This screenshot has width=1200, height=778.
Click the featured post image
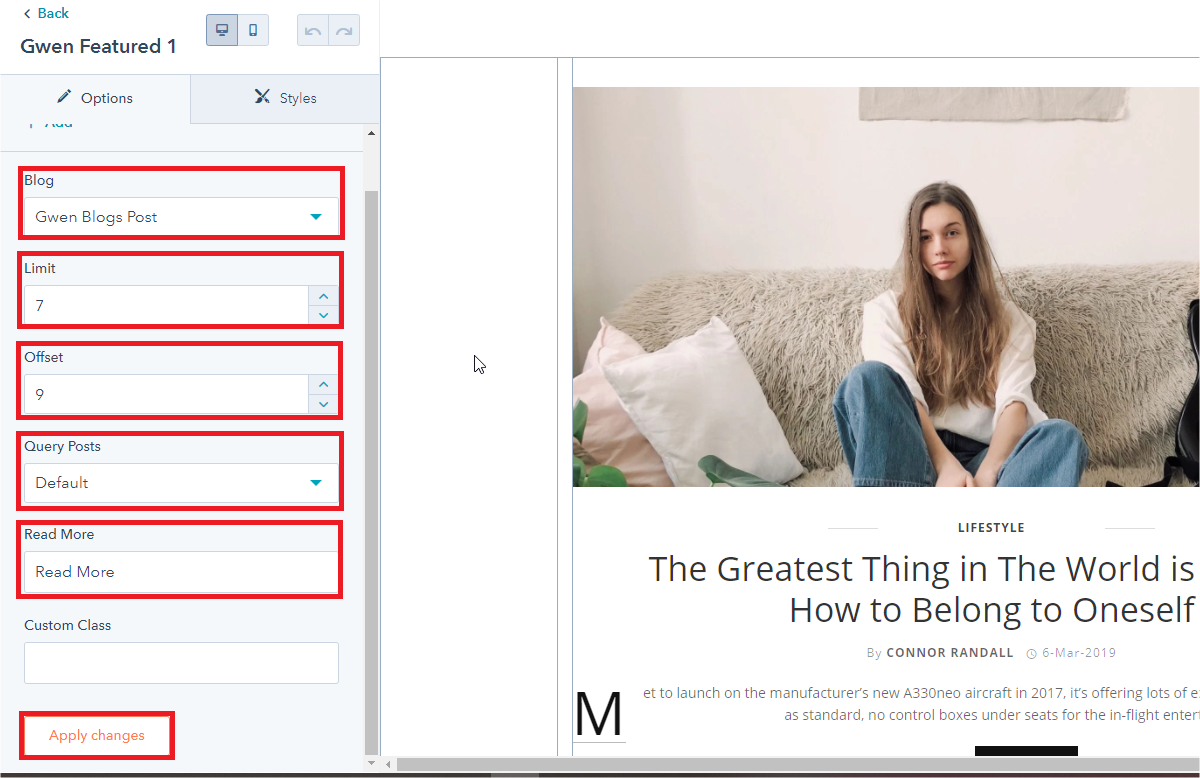click(x=885, y=287)
